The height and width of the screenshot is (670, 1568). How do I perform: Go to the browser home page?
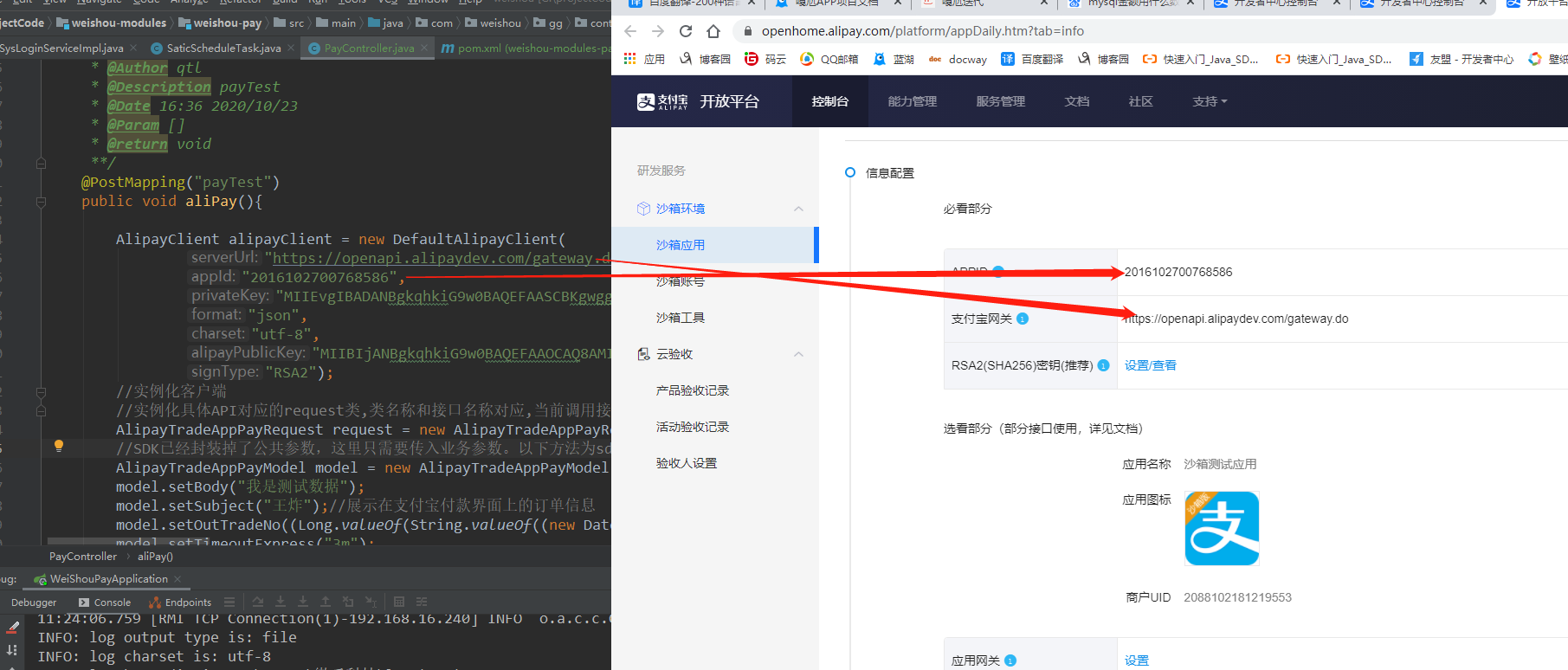713,31
